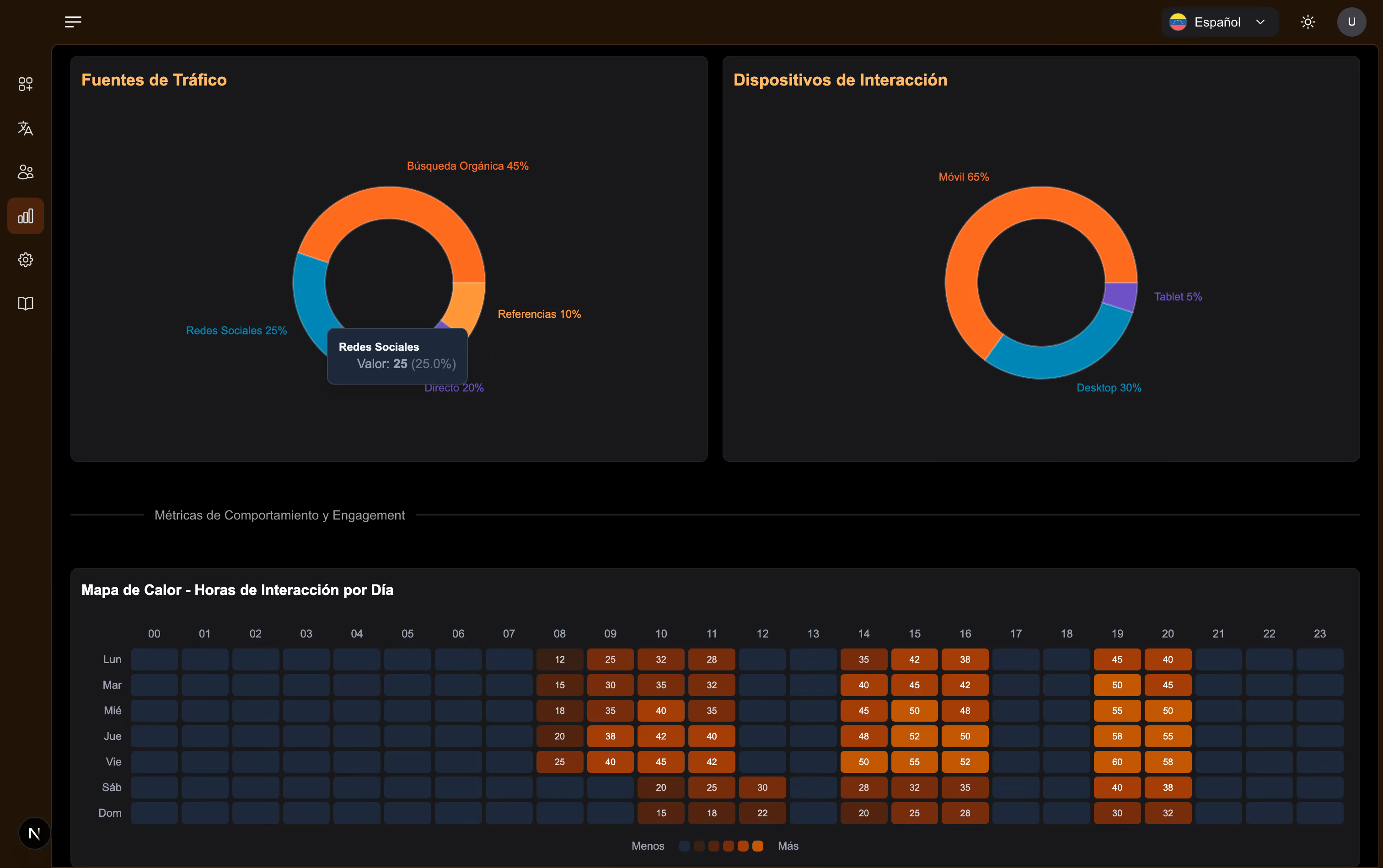The height and width of the screenshot is (868, 1383).
Task: Click the Referencias 10% donut label
Action: click(x=539, y=314)
